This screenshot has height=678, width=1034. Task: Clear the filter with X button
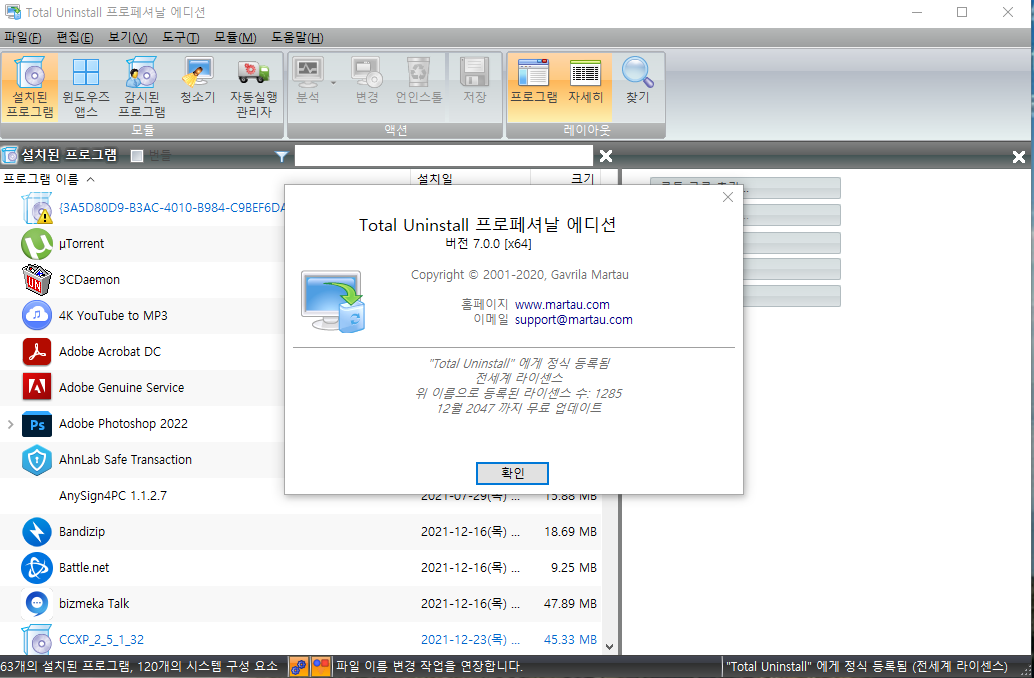[x=606, y=156]
